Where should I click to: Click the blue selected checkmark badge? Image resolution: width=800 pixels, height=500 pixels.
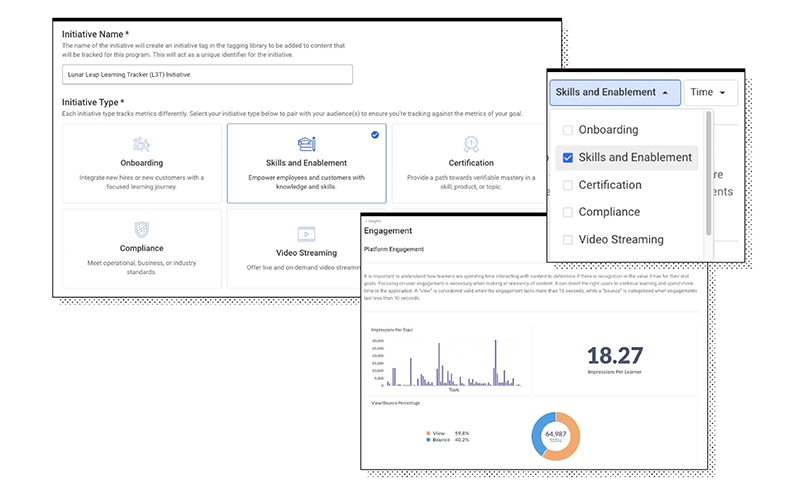coord(375,134)
